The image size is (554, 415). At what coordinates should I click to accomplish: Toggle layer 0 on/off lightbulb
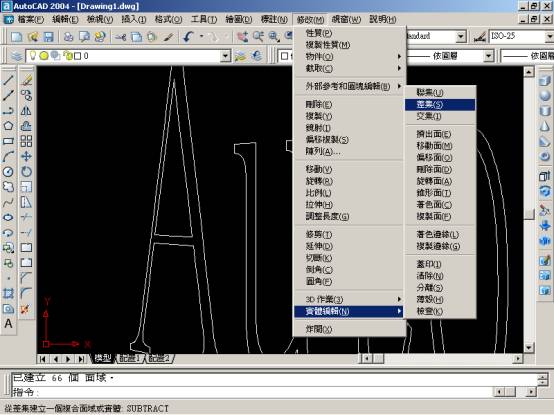[x=33, y=55]
